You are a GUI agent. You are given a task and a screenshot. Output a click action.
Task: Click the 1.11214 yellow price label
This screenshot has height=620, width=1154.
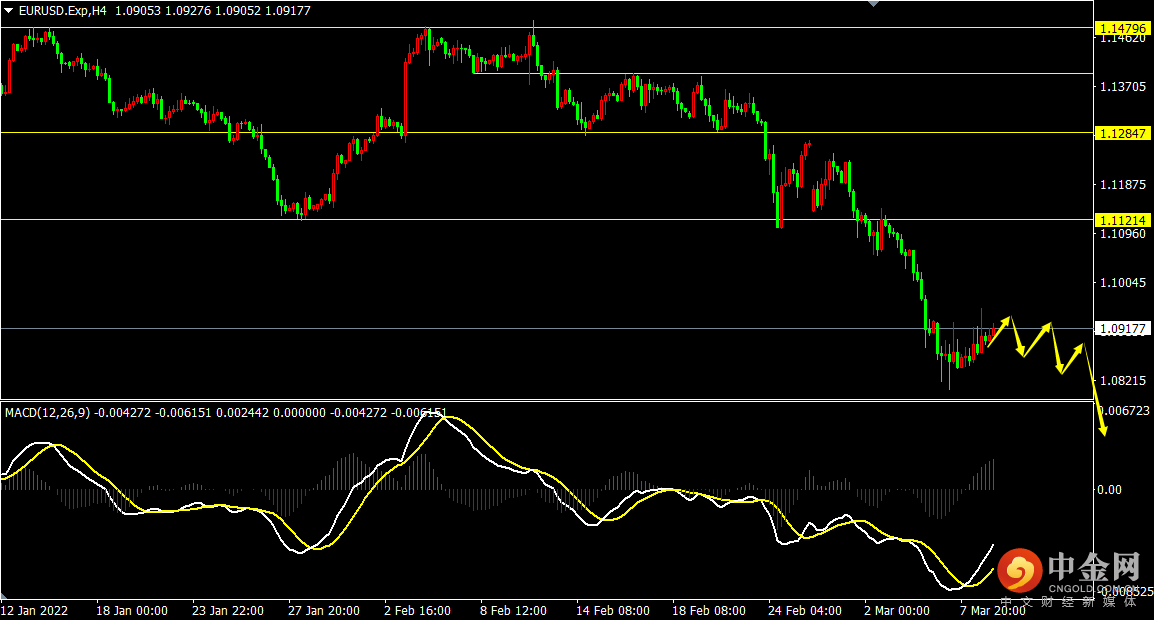point(1123,220)
